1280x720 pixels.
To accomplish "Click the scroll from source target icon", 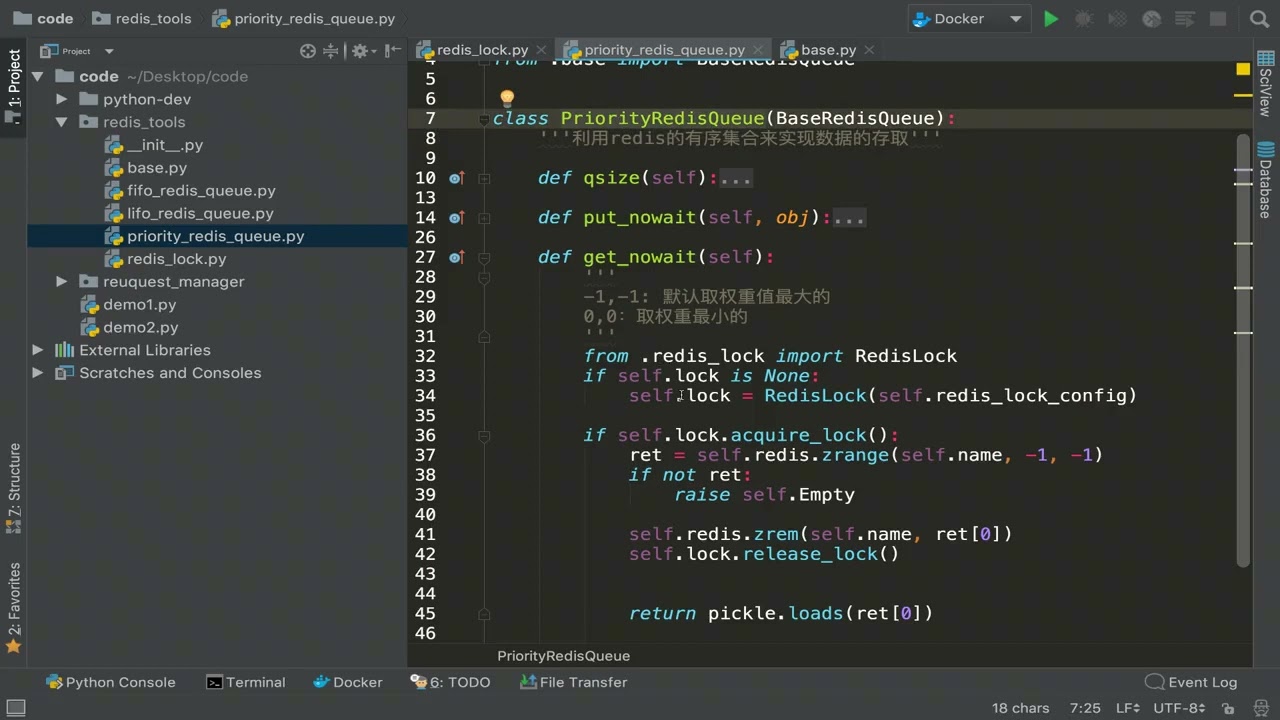I will tap(308, 51).
